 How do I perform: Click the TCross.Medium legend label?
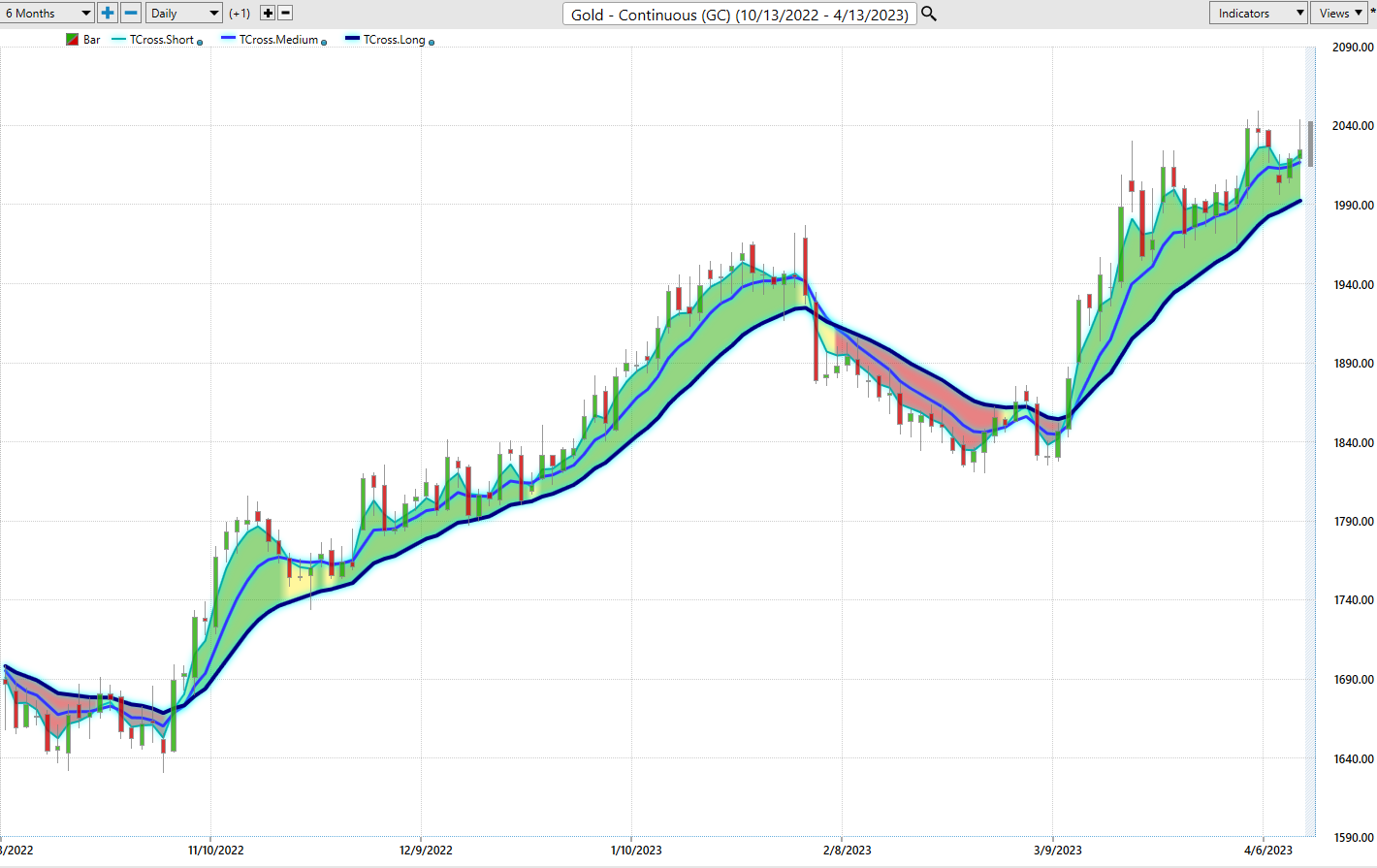[279, 40]
